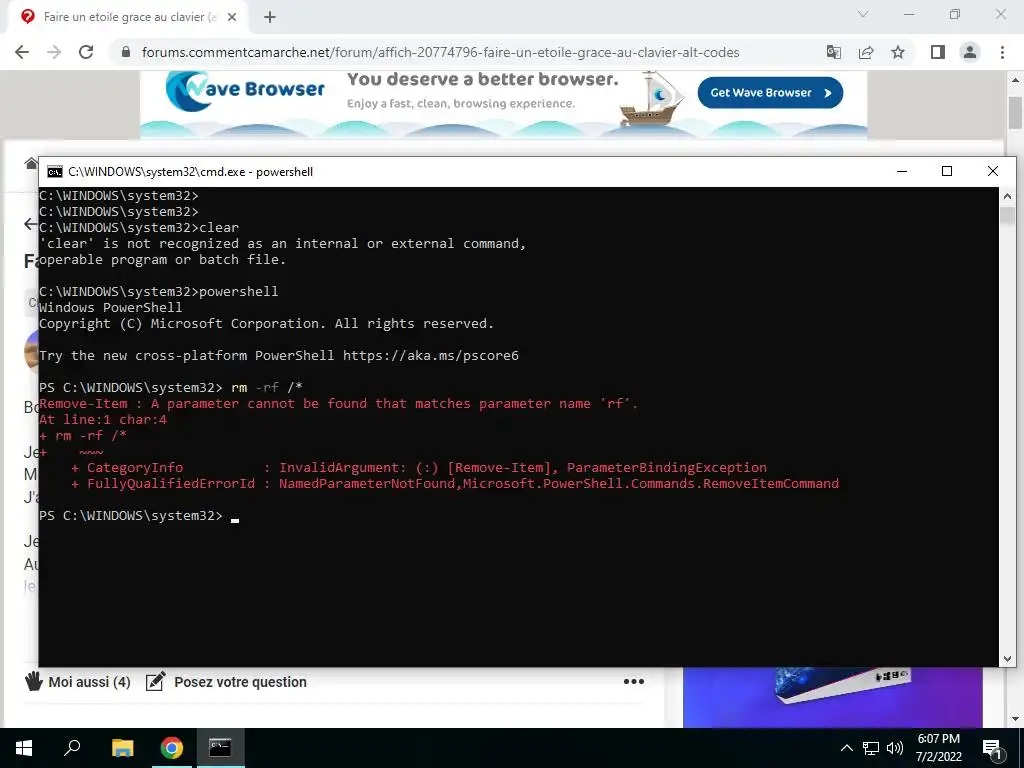The height and width of the screenshot is (768, 1024).
Task: Close the cmd.exe powershell window
Action: coord(993,171)
